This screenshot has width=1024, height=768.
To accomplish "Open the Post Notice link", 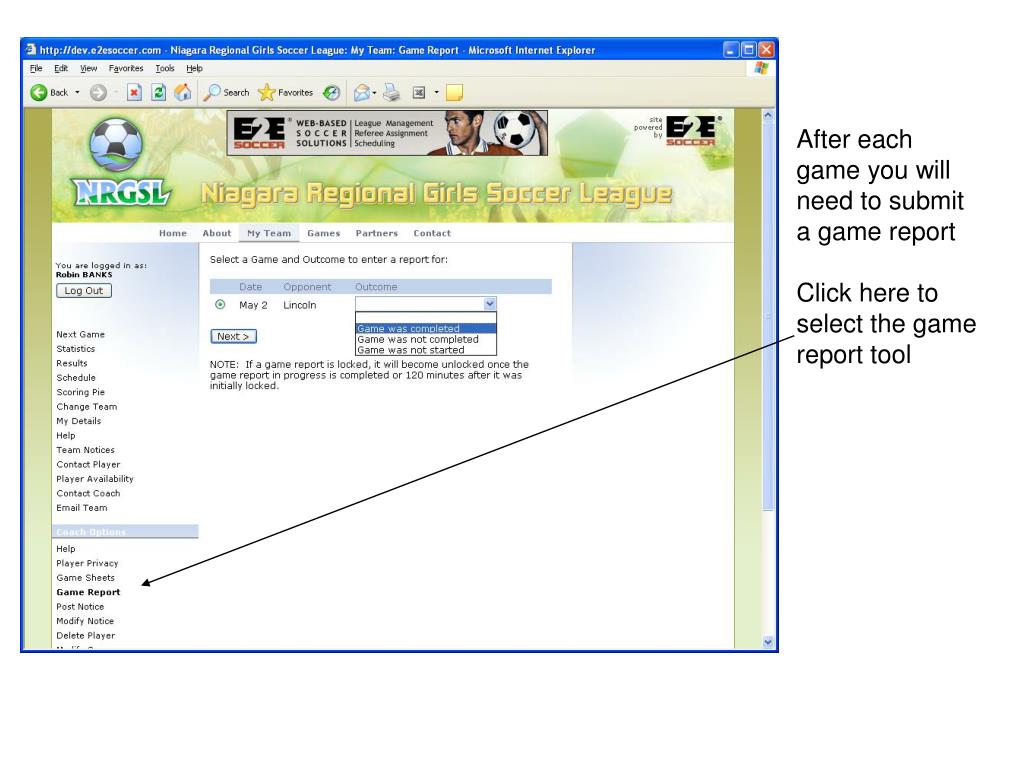I will pos(80,607).
